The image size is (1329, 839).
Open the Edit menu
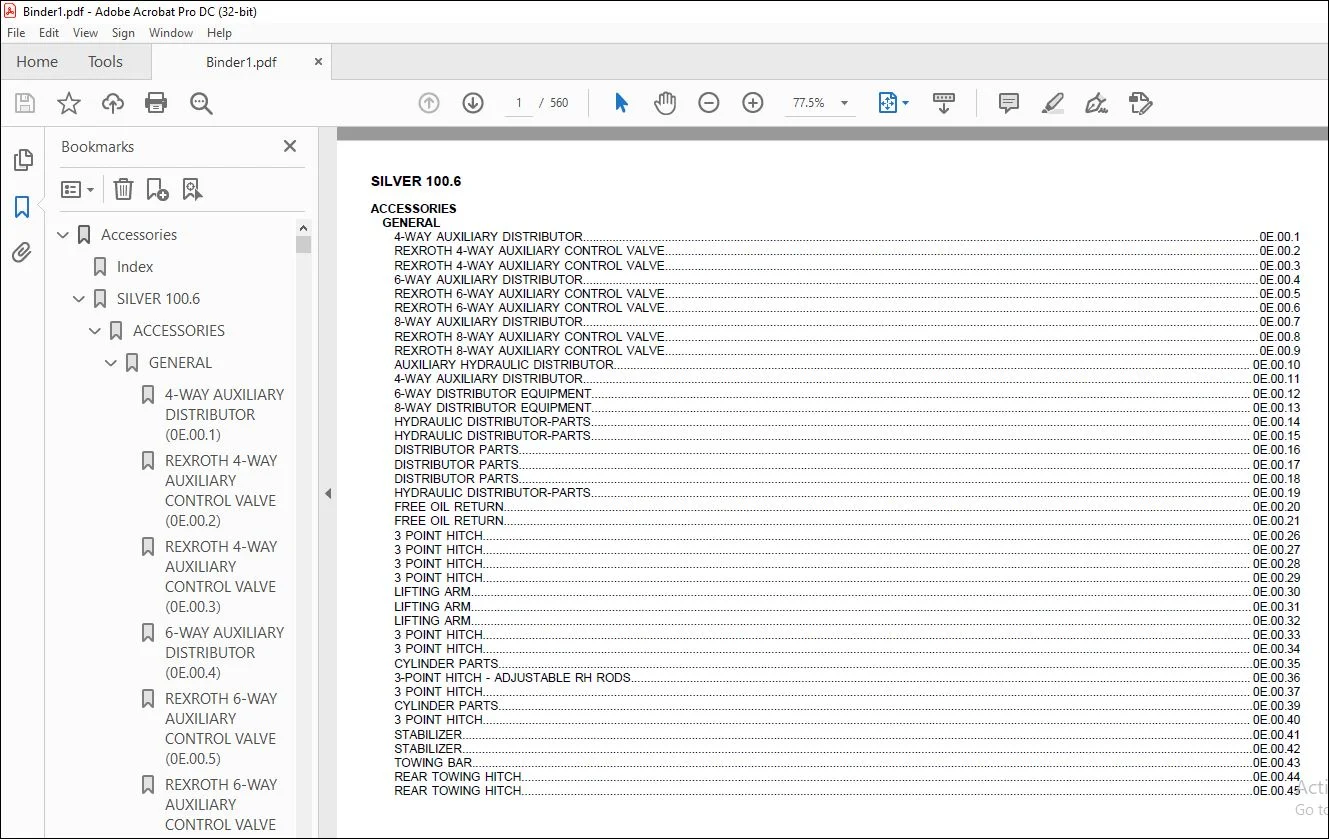[x=49, y=33]
